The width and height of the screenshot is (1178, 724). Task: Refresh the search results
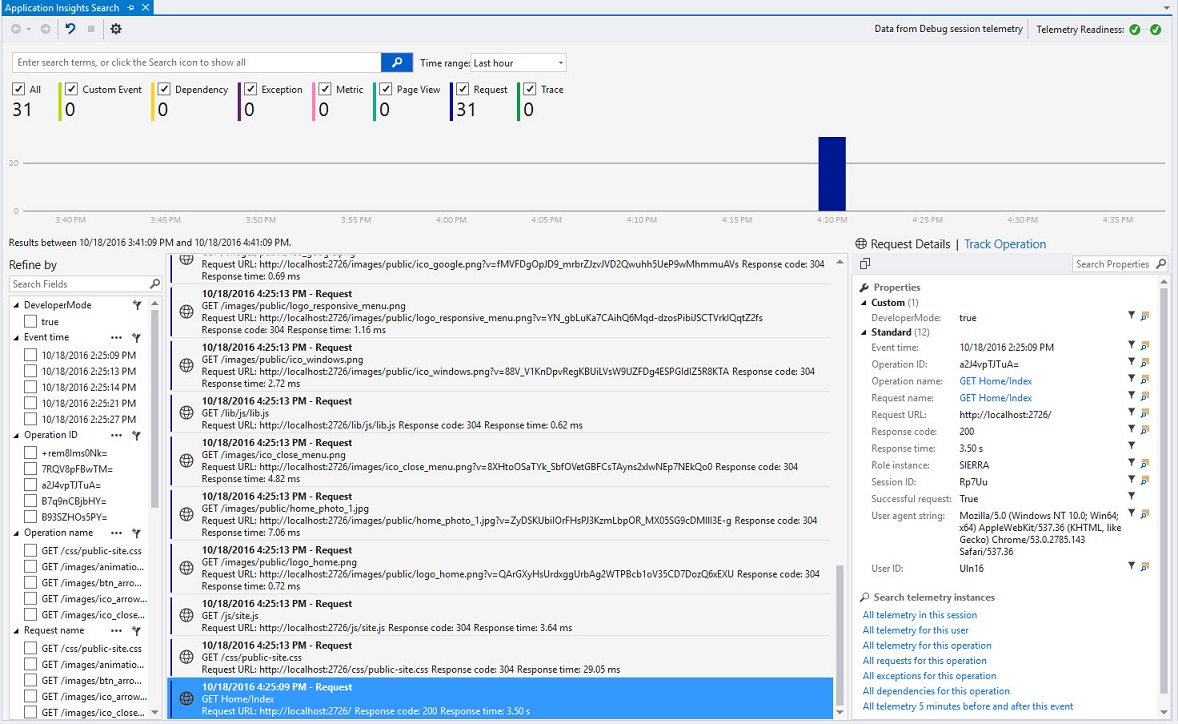click(x=70, y=29)
